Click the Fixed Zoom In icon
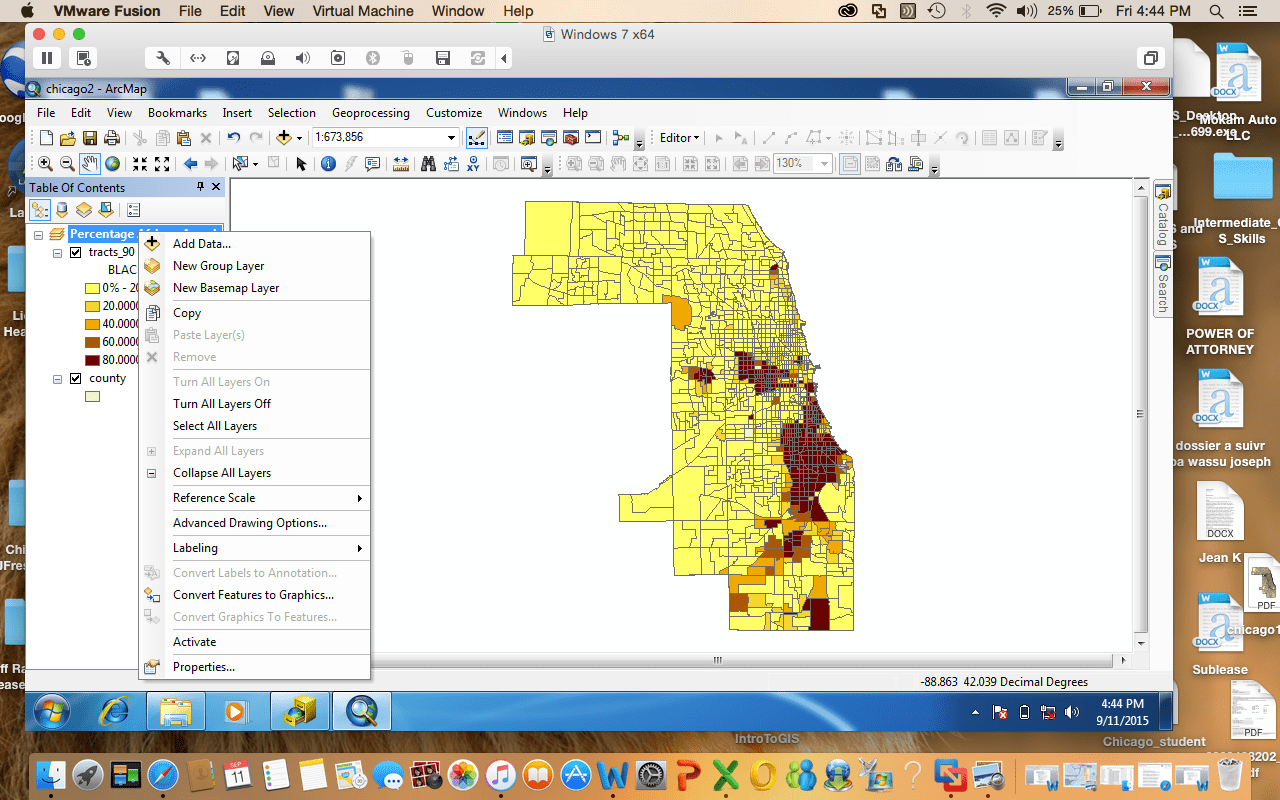1280x800 pixels. [140, 164]
